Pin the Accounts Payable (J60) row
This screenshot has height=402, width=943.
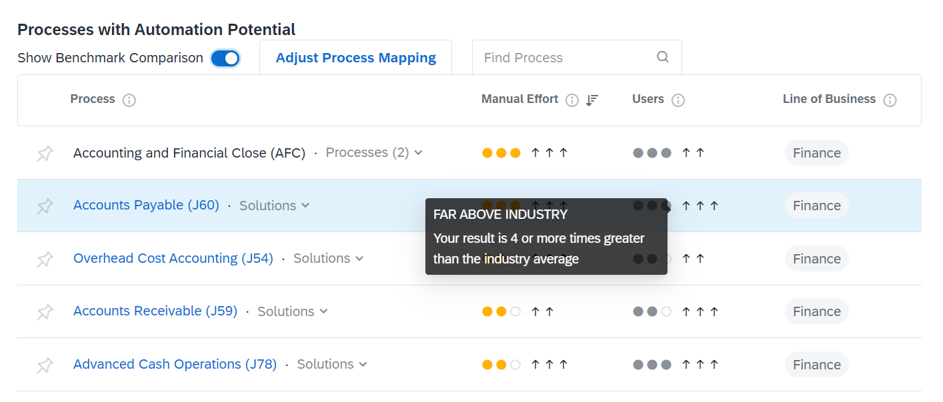pos(45,206)
